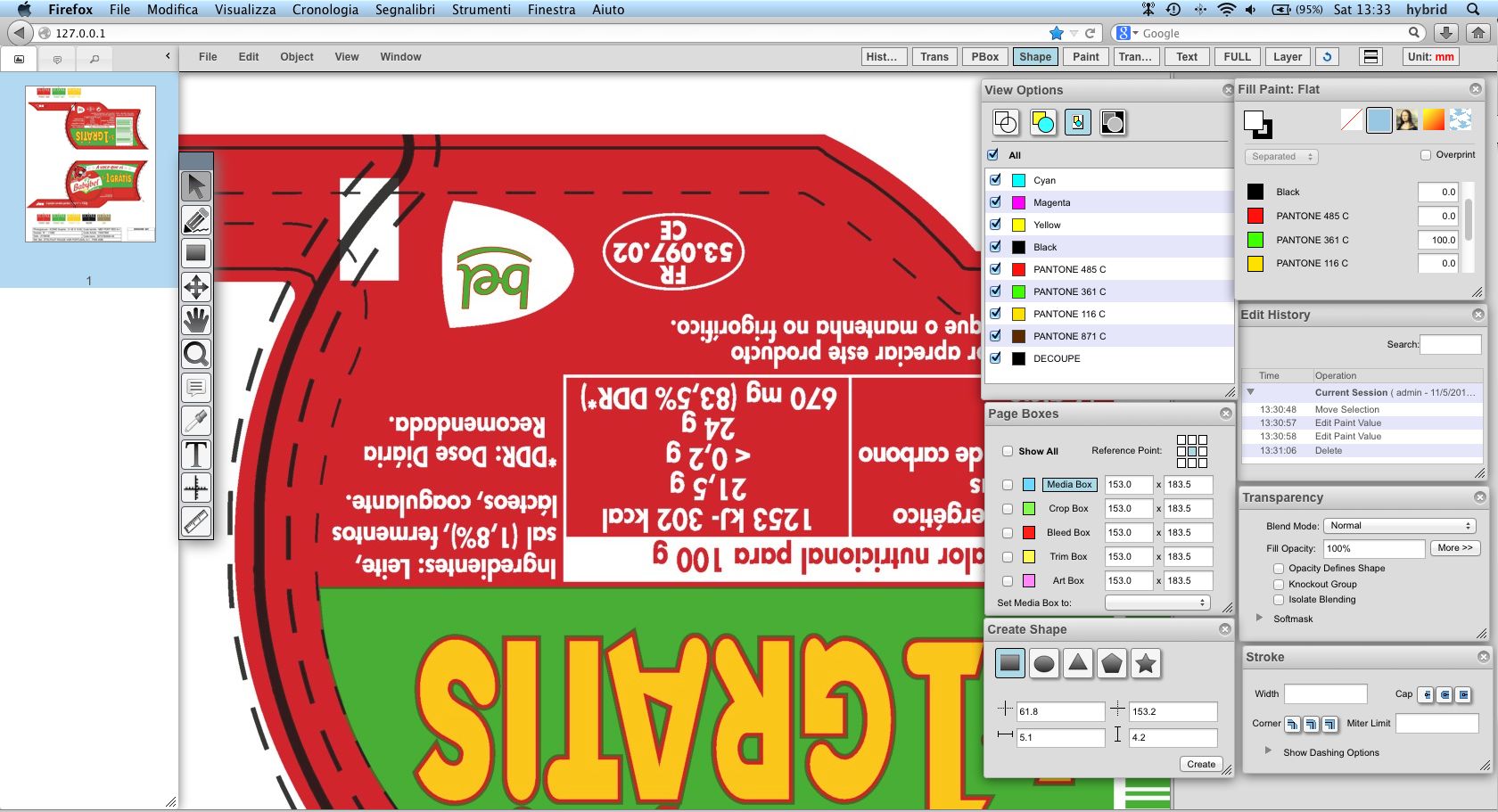The image size is (1498, 812).
Task: Click the page 1 thumbnail
Action: (x=90, y=164)
